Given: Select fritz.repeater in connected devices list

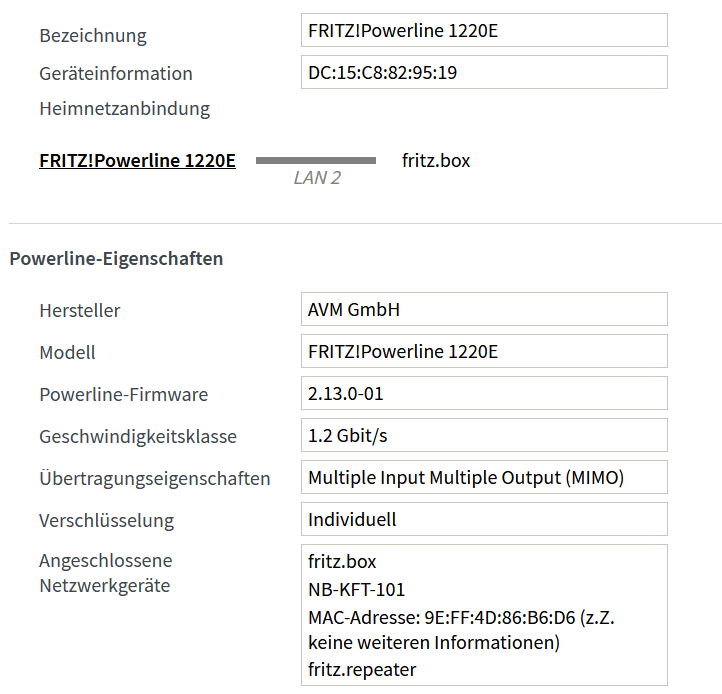Looking at the screenshot, I should [x=362, y=669].
